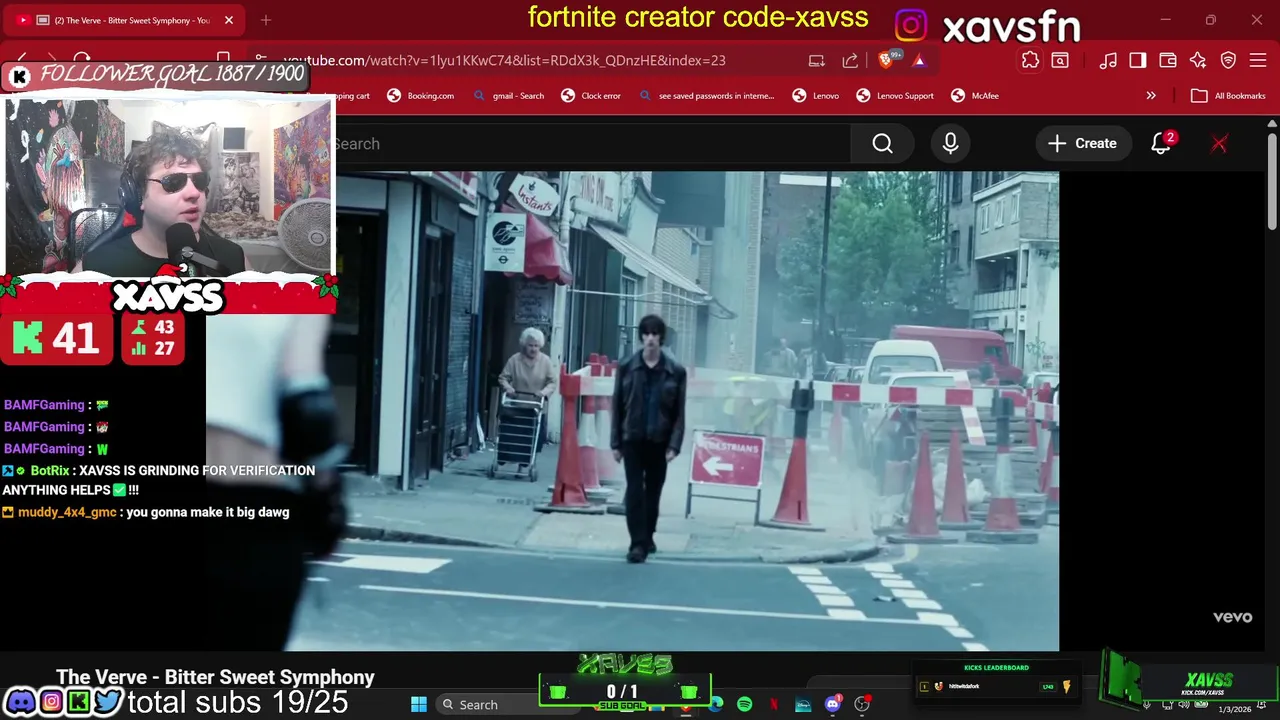Click the tab search icon in toolbar
This screenshot has width=1280, height=720.
pyautogui.click(x=1060, y=60)
